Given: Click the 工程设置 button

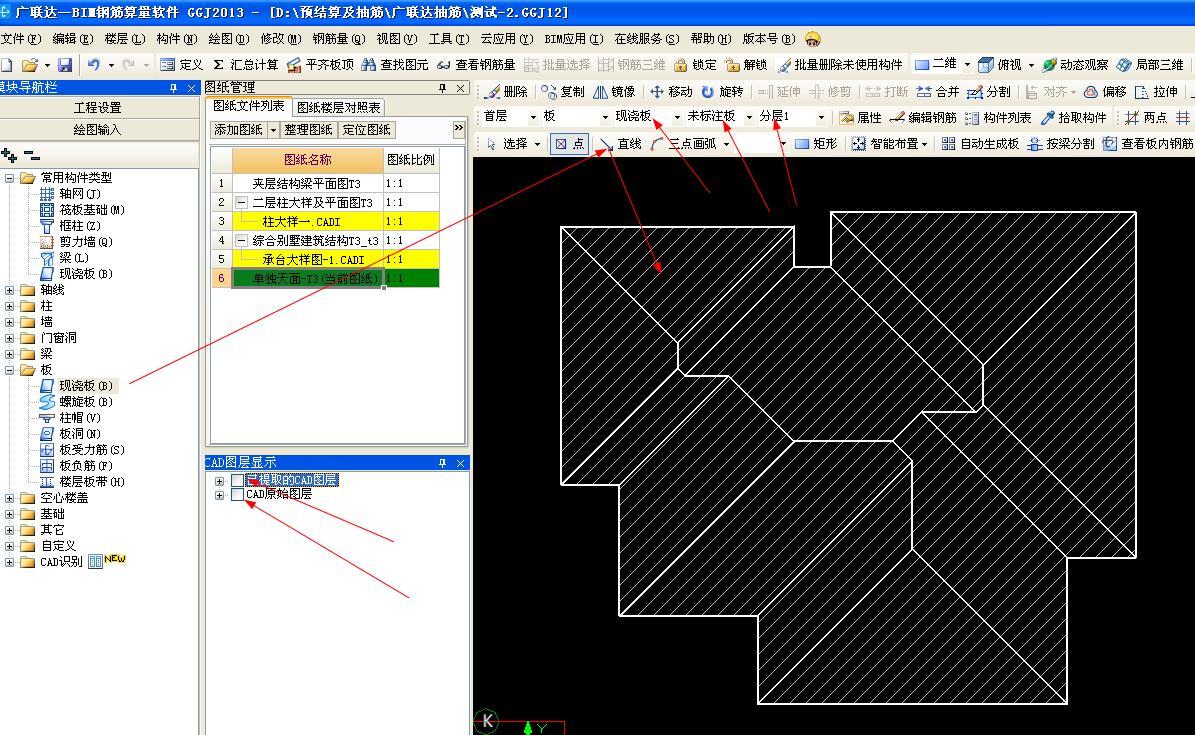Looking at the screenshot, I should point(98,108).
